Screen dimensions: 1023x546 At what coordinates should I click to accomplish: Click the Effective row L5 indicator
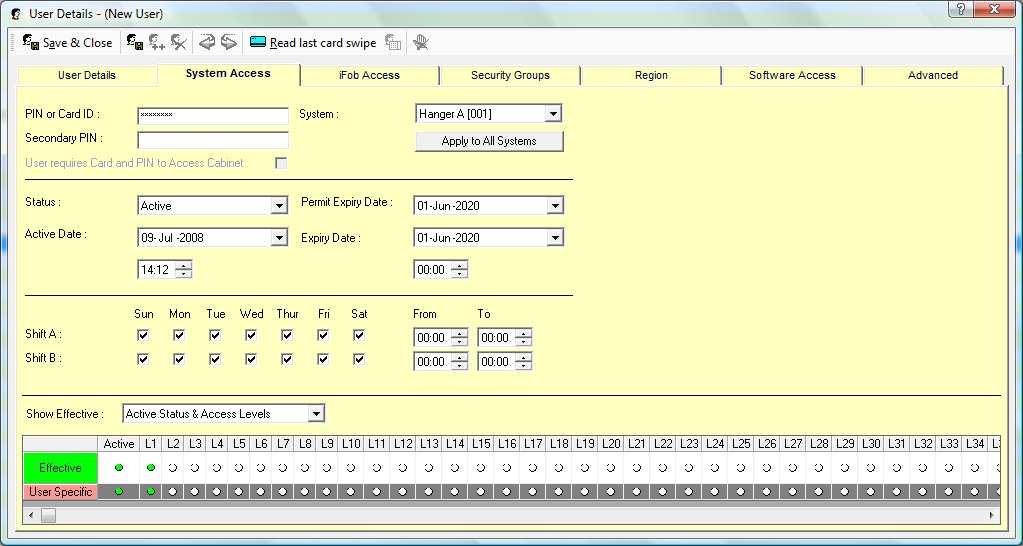[x=239, y=468]
